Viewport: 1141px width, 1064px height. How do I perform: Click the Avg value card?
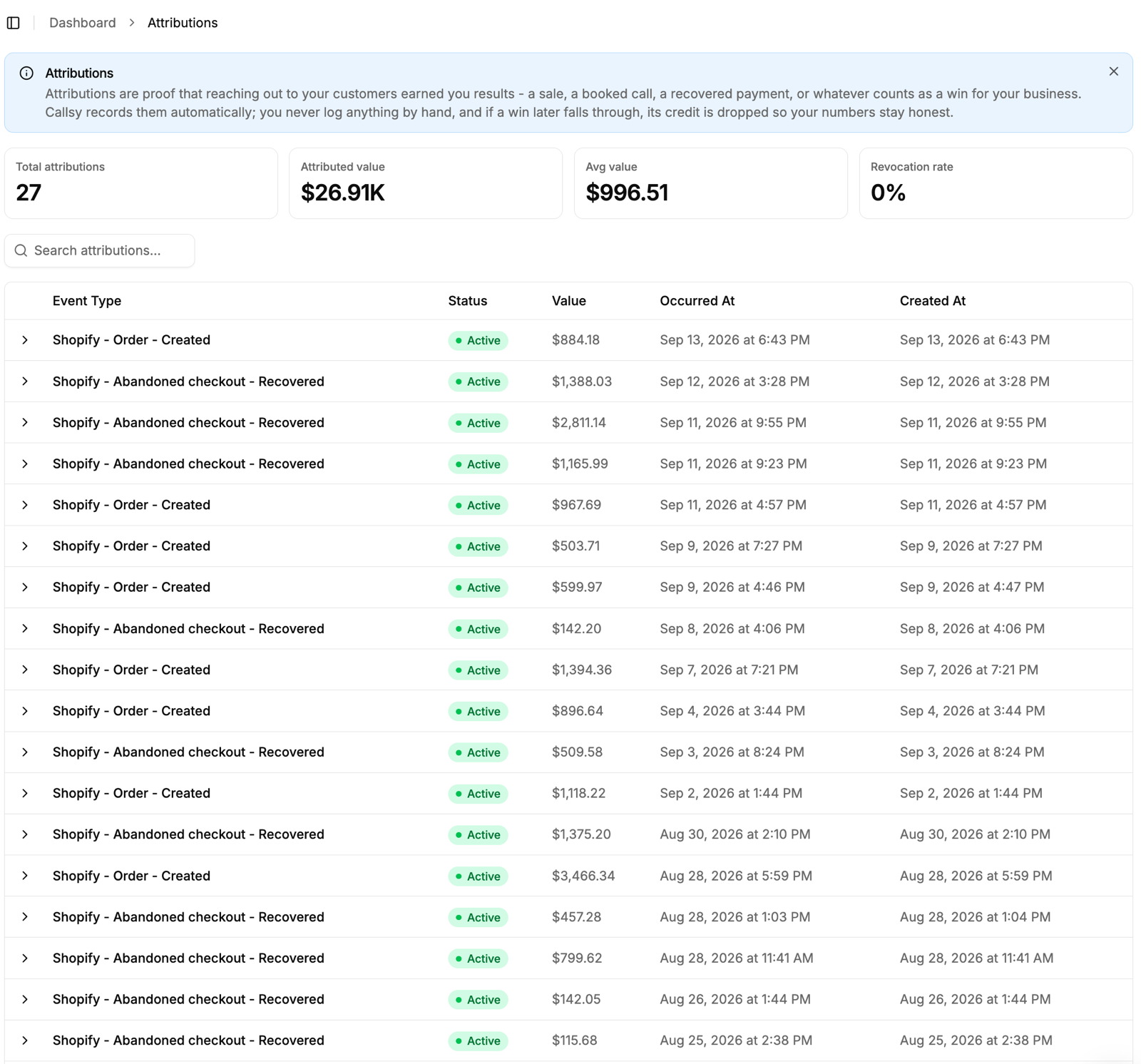(711, 183)
